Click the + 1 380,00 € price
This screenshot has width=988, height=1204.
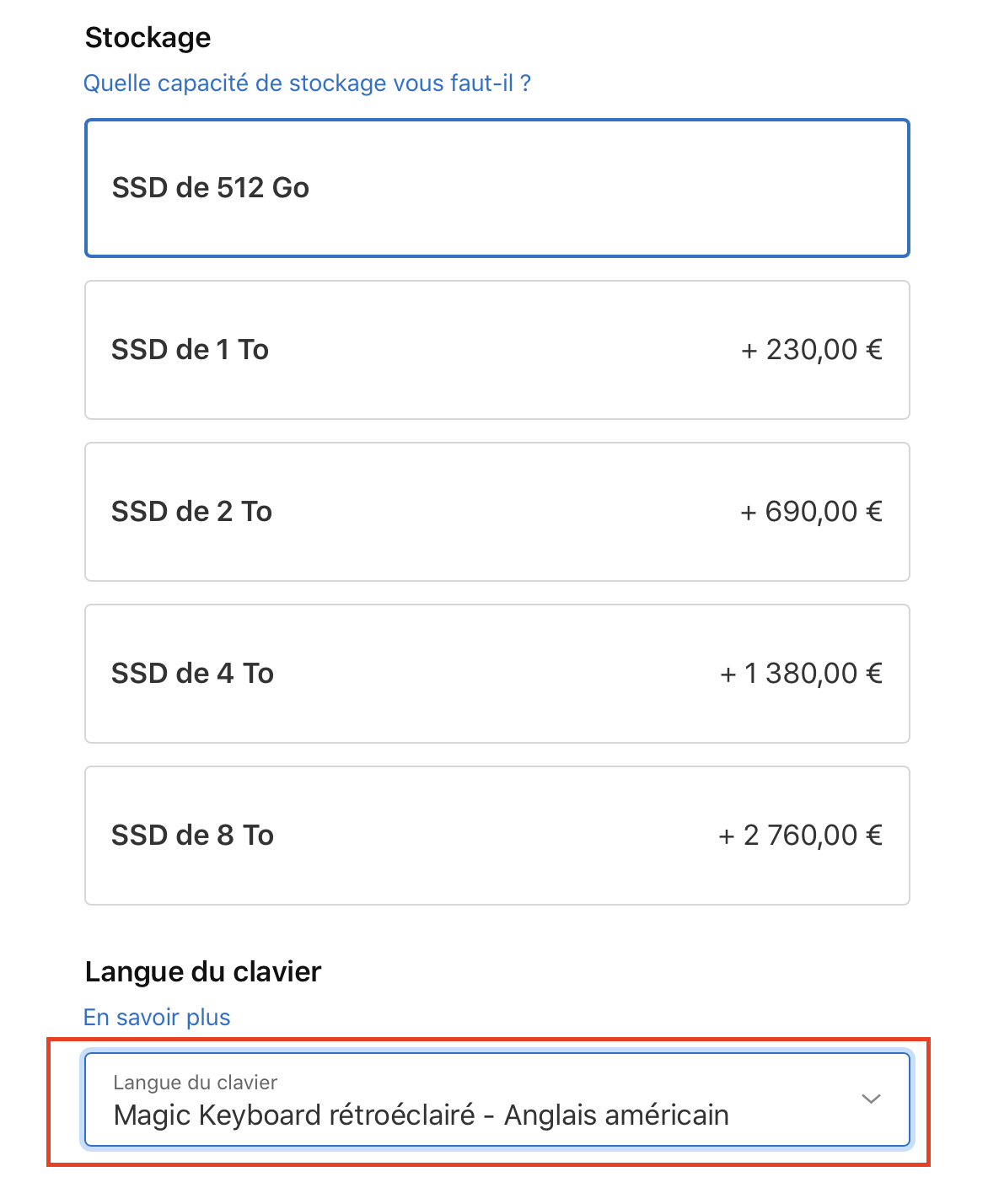pos(801,674)
